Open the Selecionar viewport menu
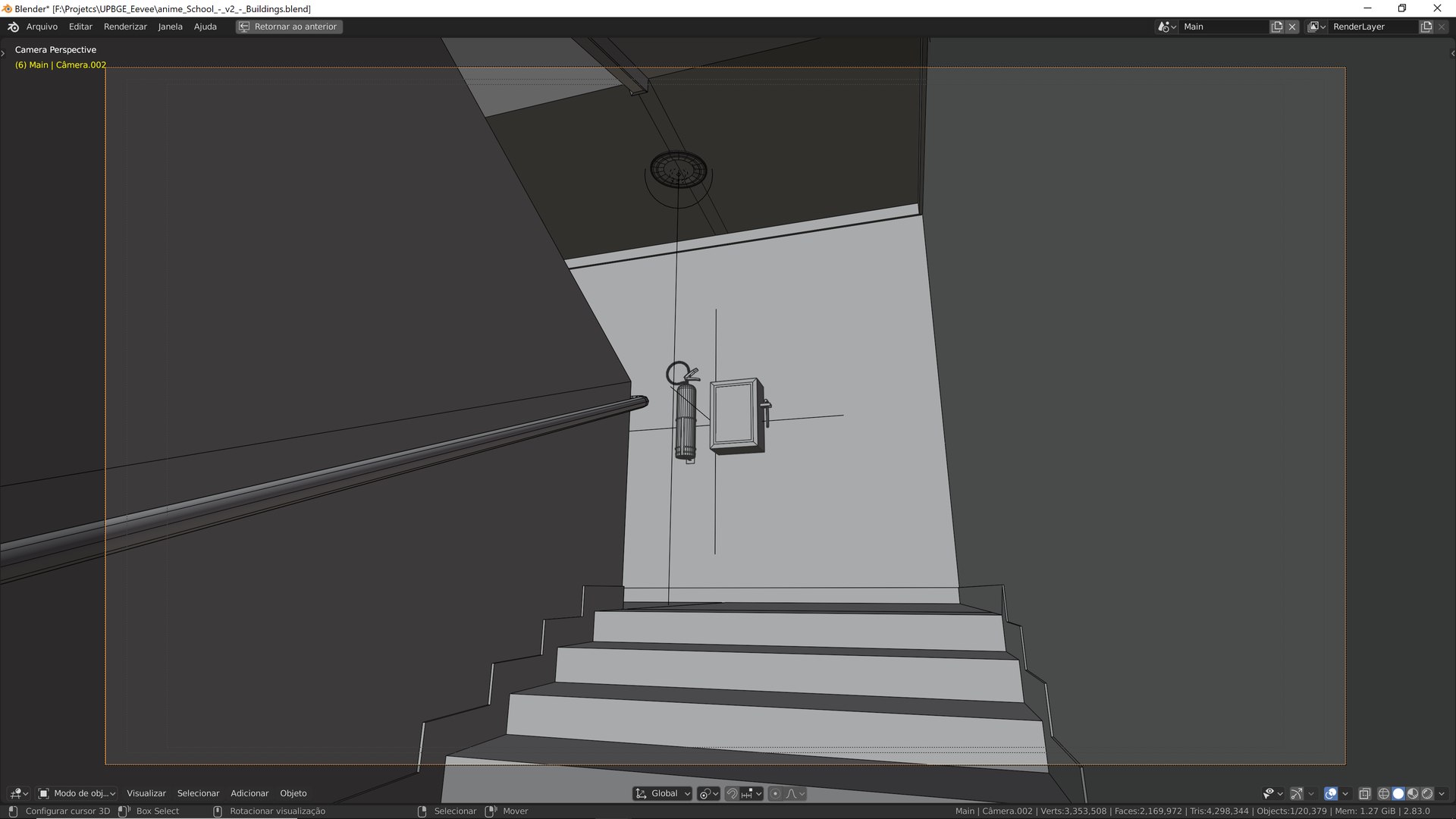Viewport: 1456px width, 819px height. click(x=198, y=793)
